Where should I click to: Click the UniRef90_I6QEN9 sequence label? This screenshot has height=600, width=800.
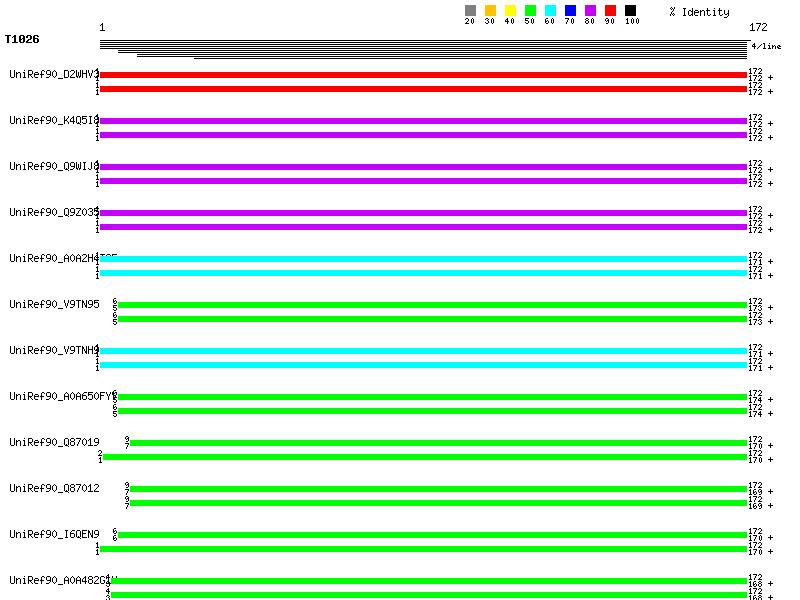coord(53,534)
